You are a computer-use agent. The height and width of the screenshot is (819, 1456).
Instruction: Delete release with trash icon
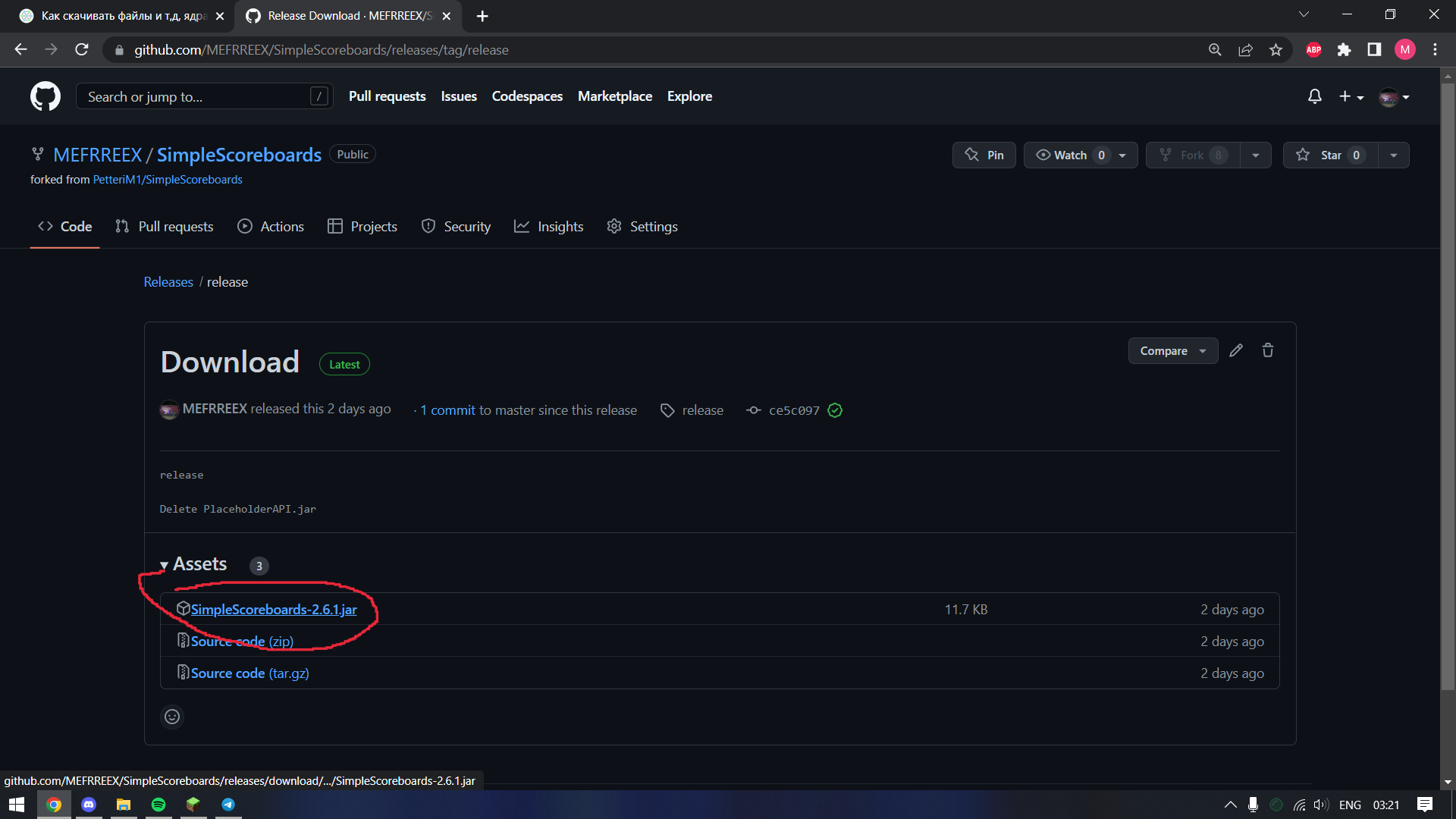coord(1268,350)
